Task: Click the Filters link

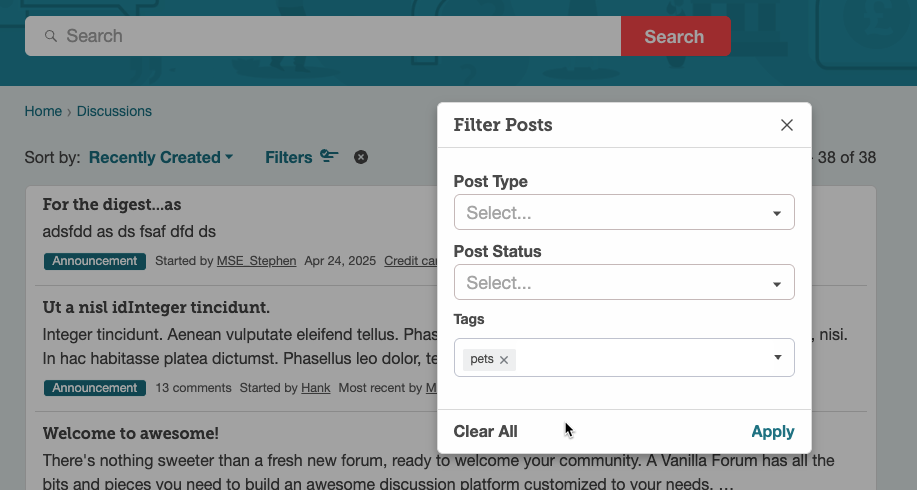Action: point(289,157)
